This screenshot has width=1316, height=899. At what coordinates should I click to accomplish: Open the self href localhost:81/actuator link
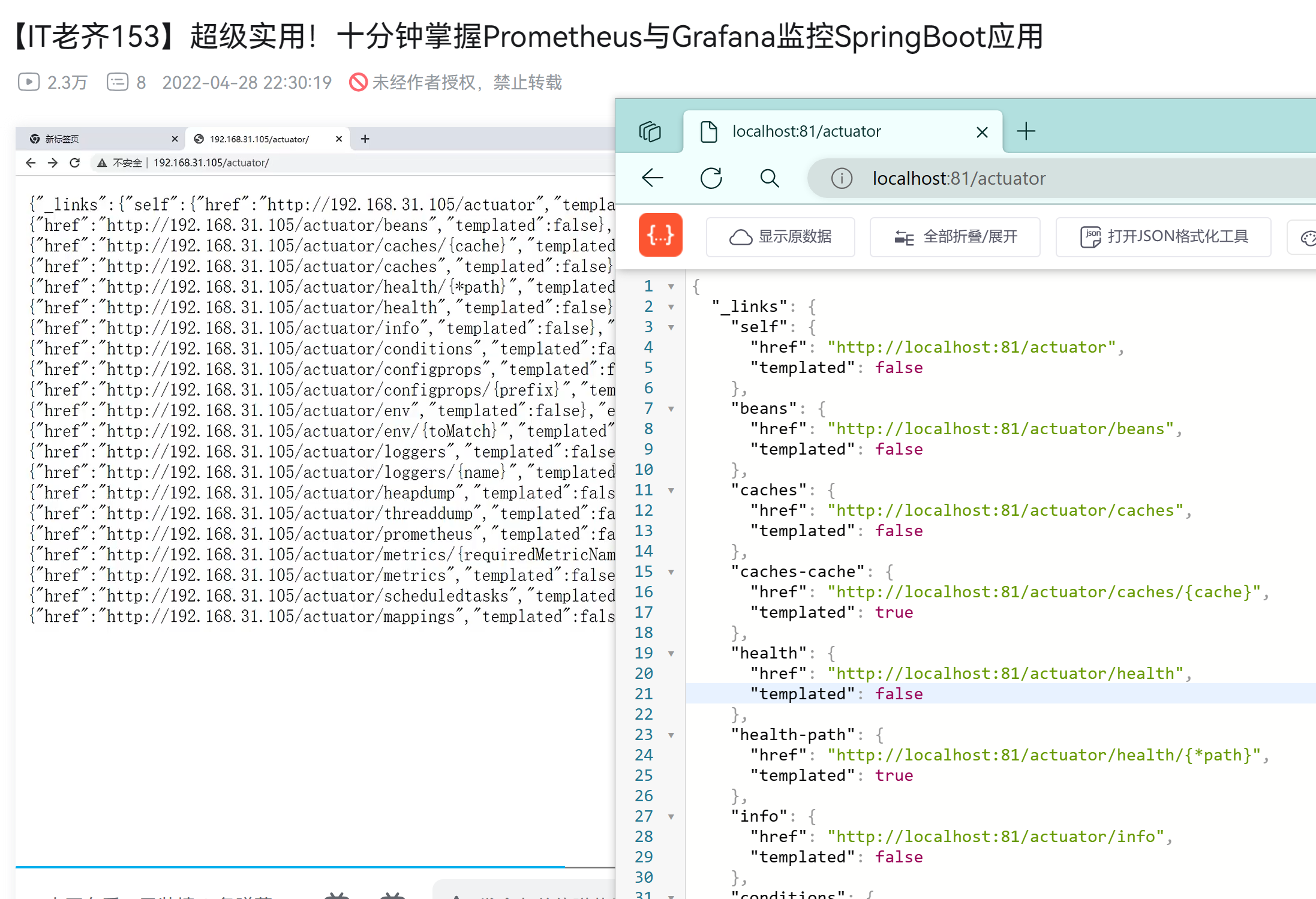(x=972, y=347)
